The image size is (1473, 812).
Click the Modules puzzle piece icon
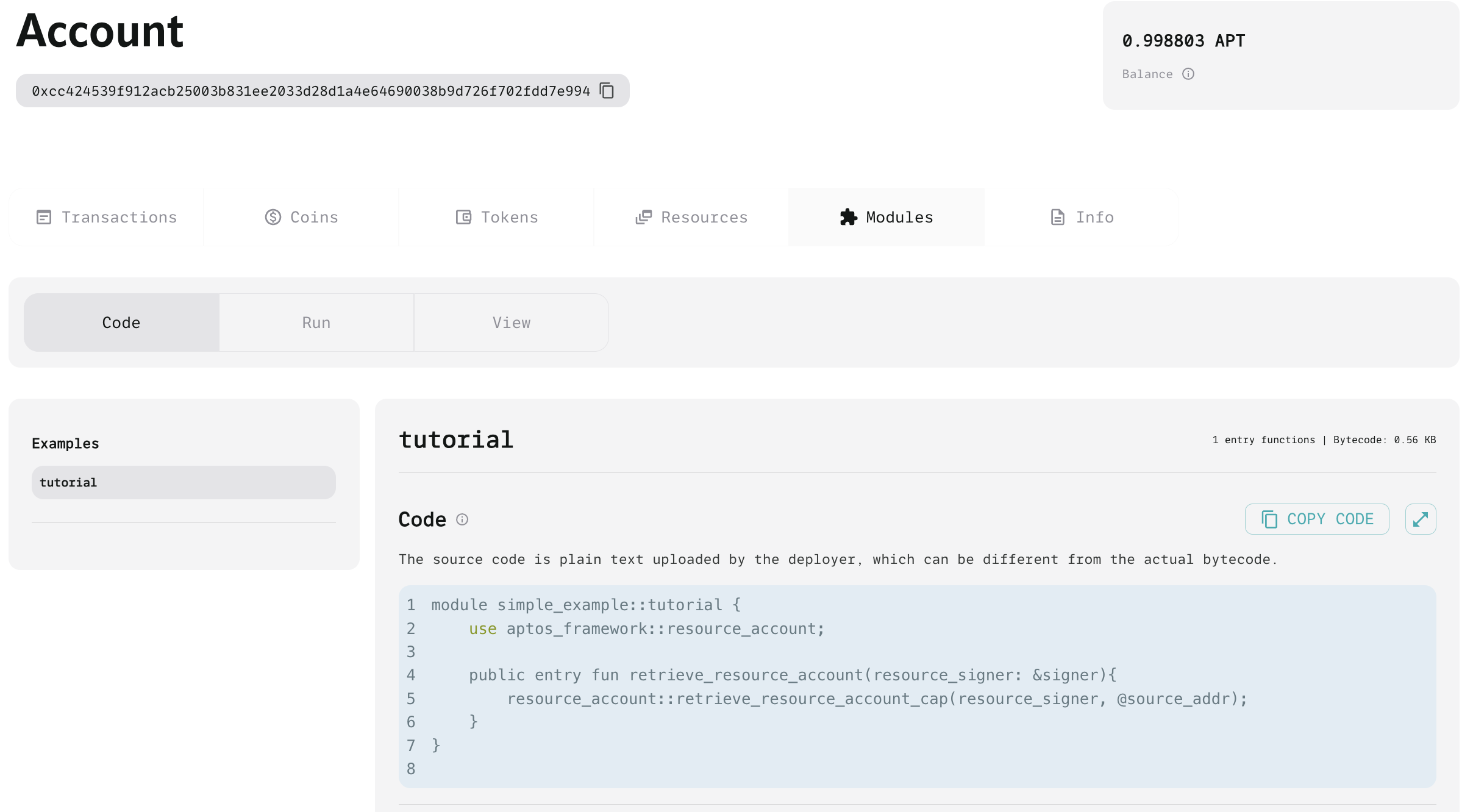[848, 217]
